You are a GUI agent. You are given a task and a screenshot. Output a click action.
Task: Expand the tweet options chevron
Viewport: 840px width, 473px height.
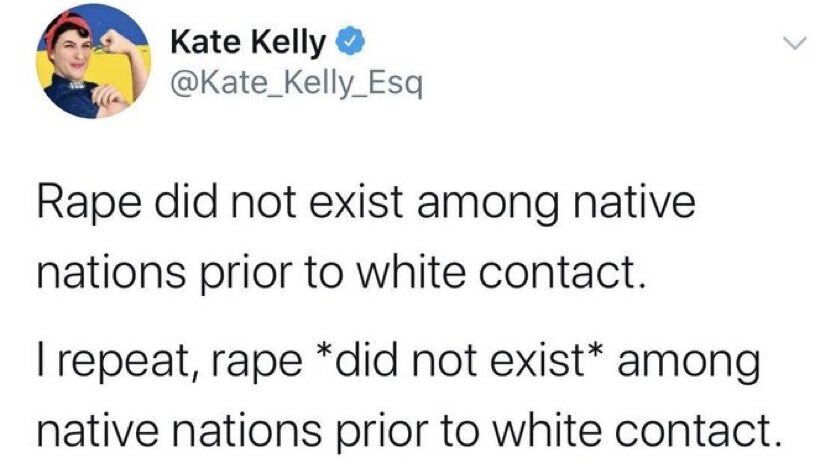pos(793,43)
